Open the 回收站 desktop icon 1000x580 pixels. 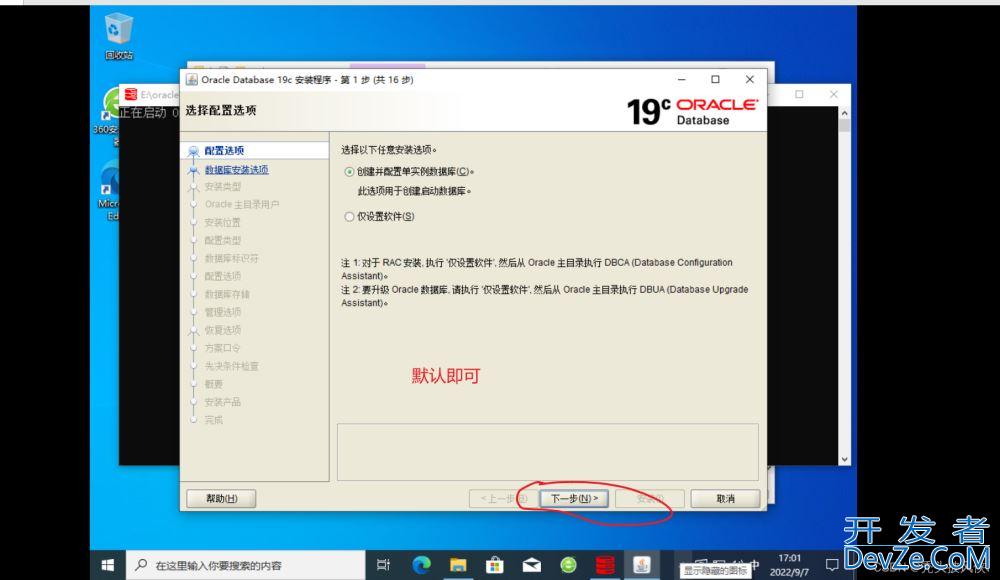(119, 37)
